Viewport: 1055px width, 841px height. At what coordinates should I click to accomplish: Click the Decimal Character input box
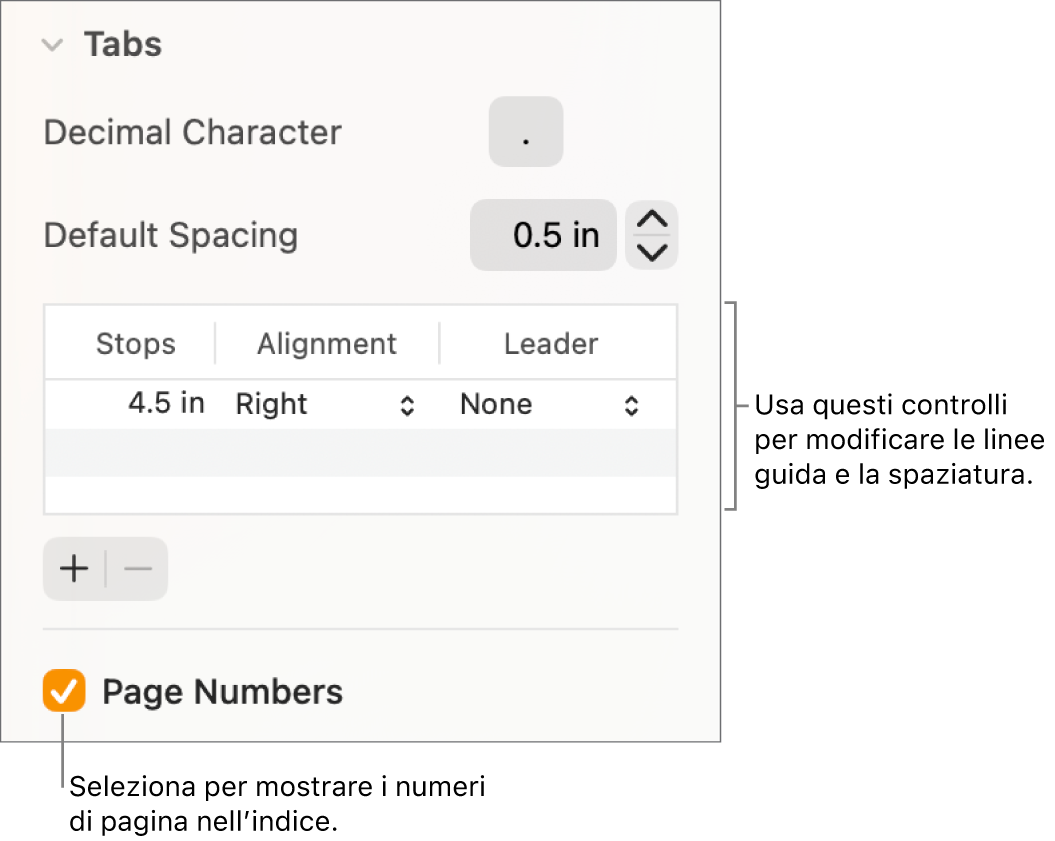point(526,132)
